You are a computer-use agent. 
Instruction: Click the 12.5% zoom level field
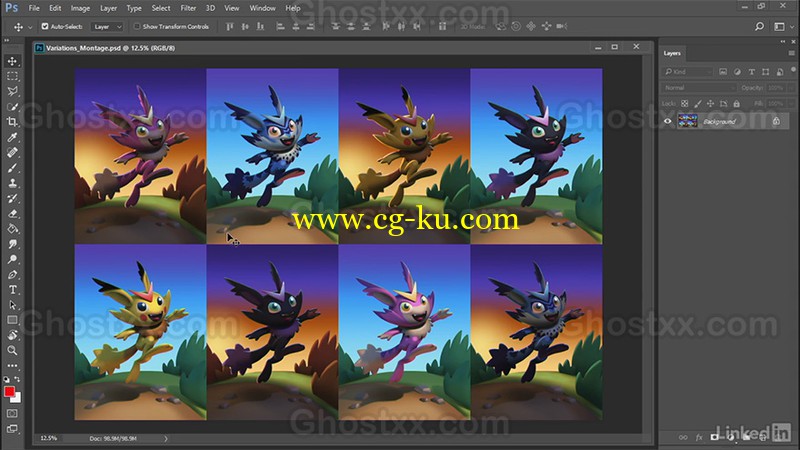(x=49, y=438)
